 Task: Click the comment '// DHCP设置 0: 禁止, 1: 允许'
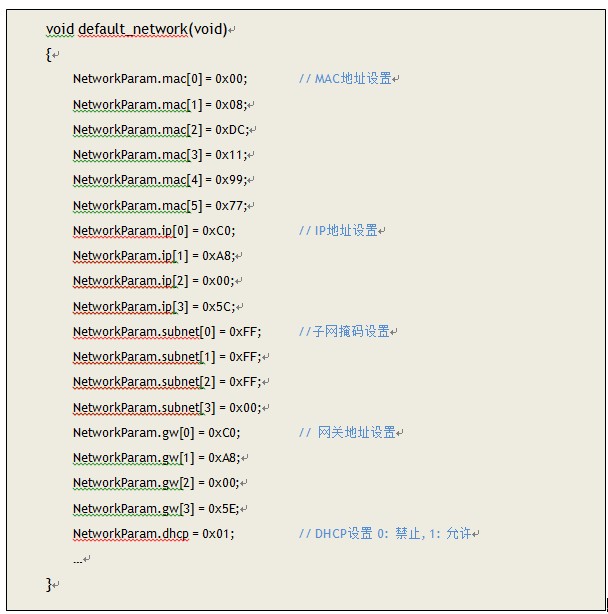[386, 534]
